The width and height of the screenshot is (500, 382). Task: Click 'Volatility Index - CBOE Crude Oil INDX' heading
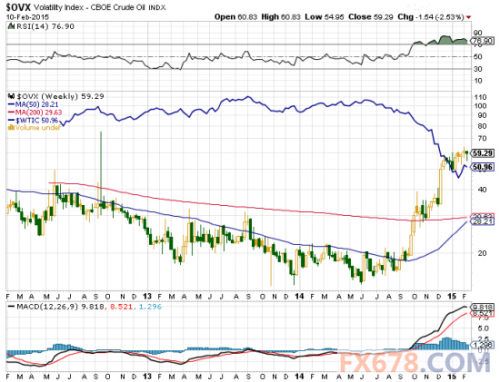(100, 7)
